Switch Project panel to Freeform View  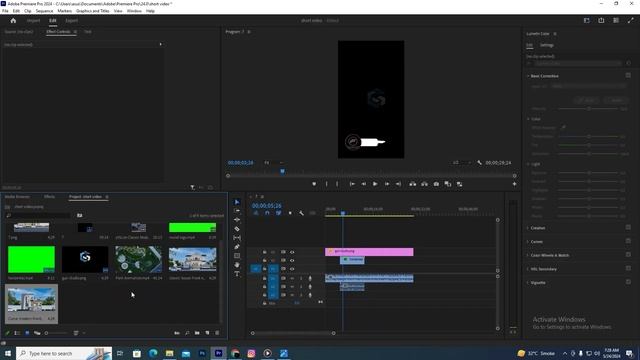pos(37,333)
